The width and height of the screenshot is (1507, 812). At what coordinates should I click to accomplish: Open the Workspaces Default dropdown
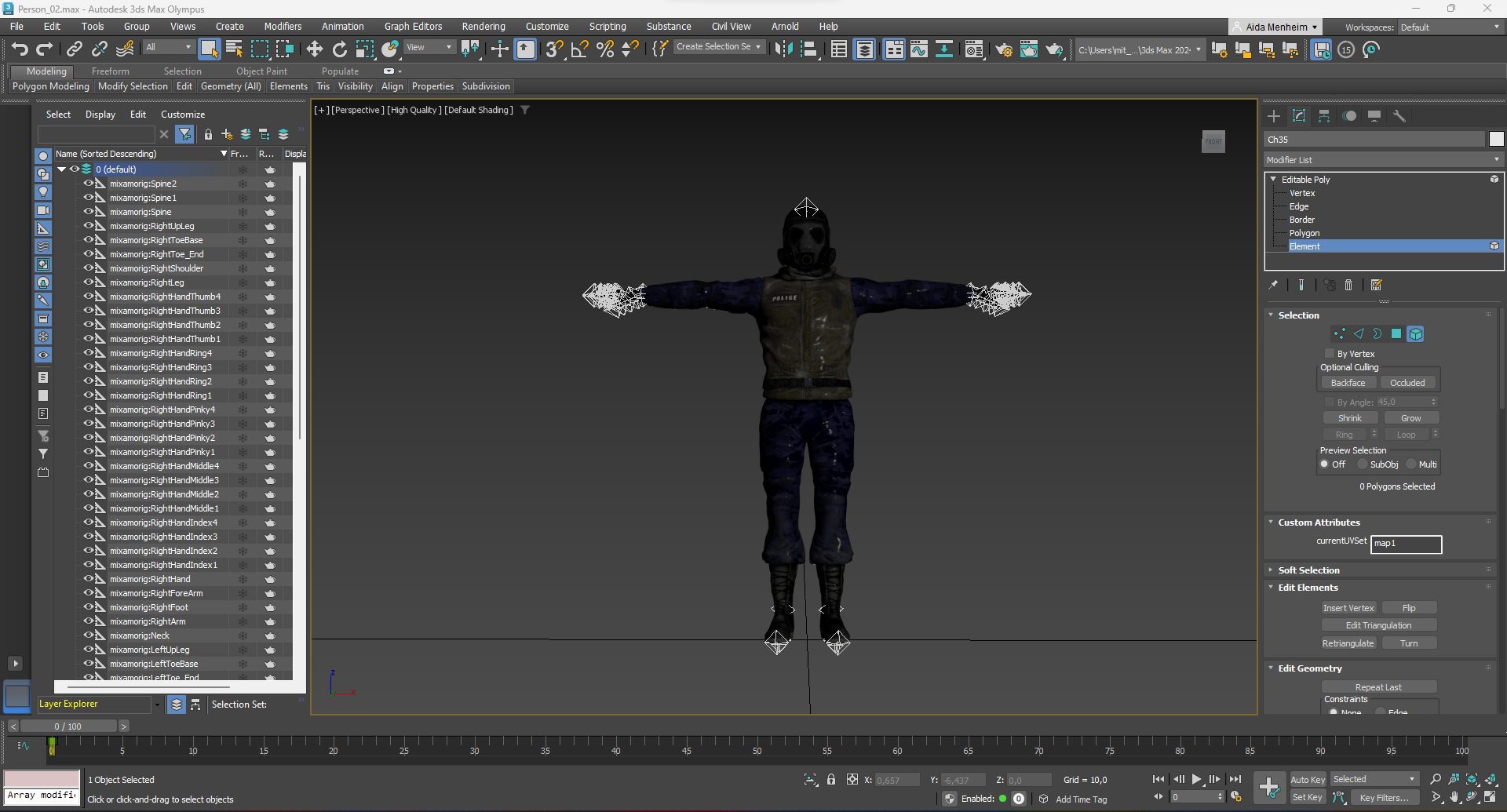[x=1450, y=27]
